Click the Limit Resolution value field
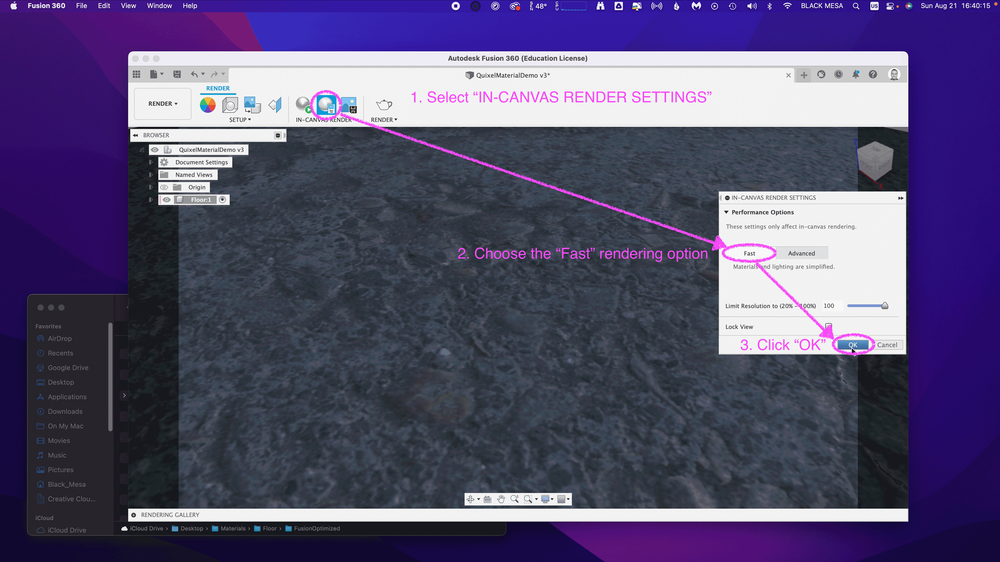The image size is (1000, 562). point(831,306)
